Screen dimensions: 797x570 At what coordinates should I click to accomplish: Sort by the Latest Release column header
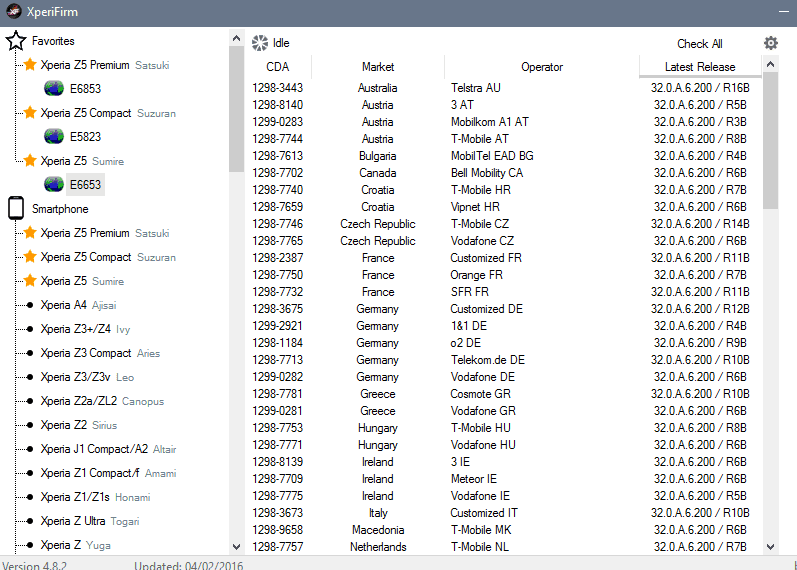(700, 67)
